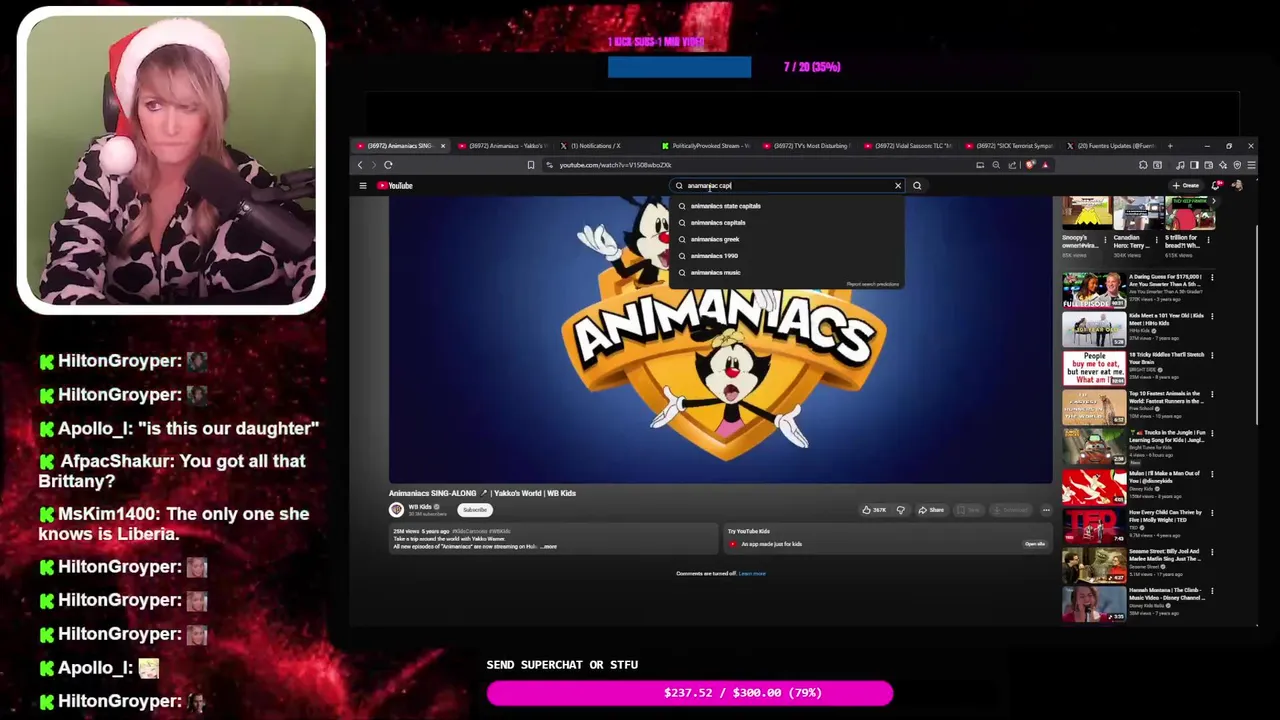This screenshot has width=1280, height=720.
Task: Go back with browser back arrow
Action: click(361, 165)
